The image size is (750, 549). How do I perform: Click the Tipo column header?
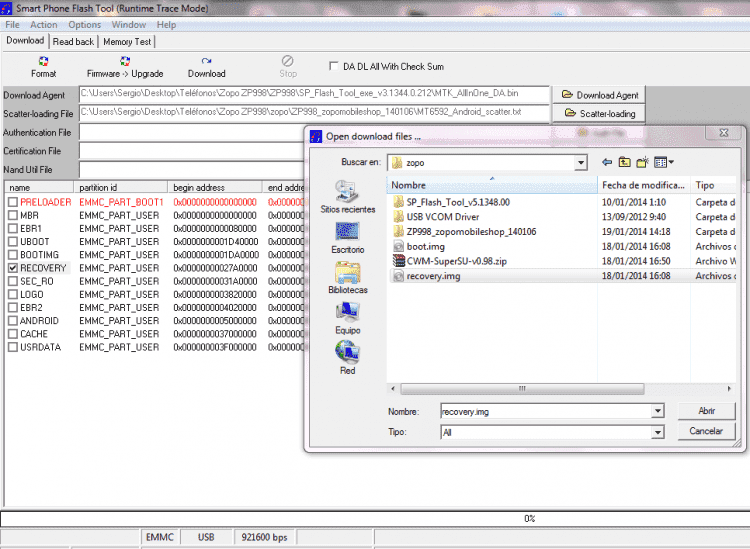click(713, 185)
